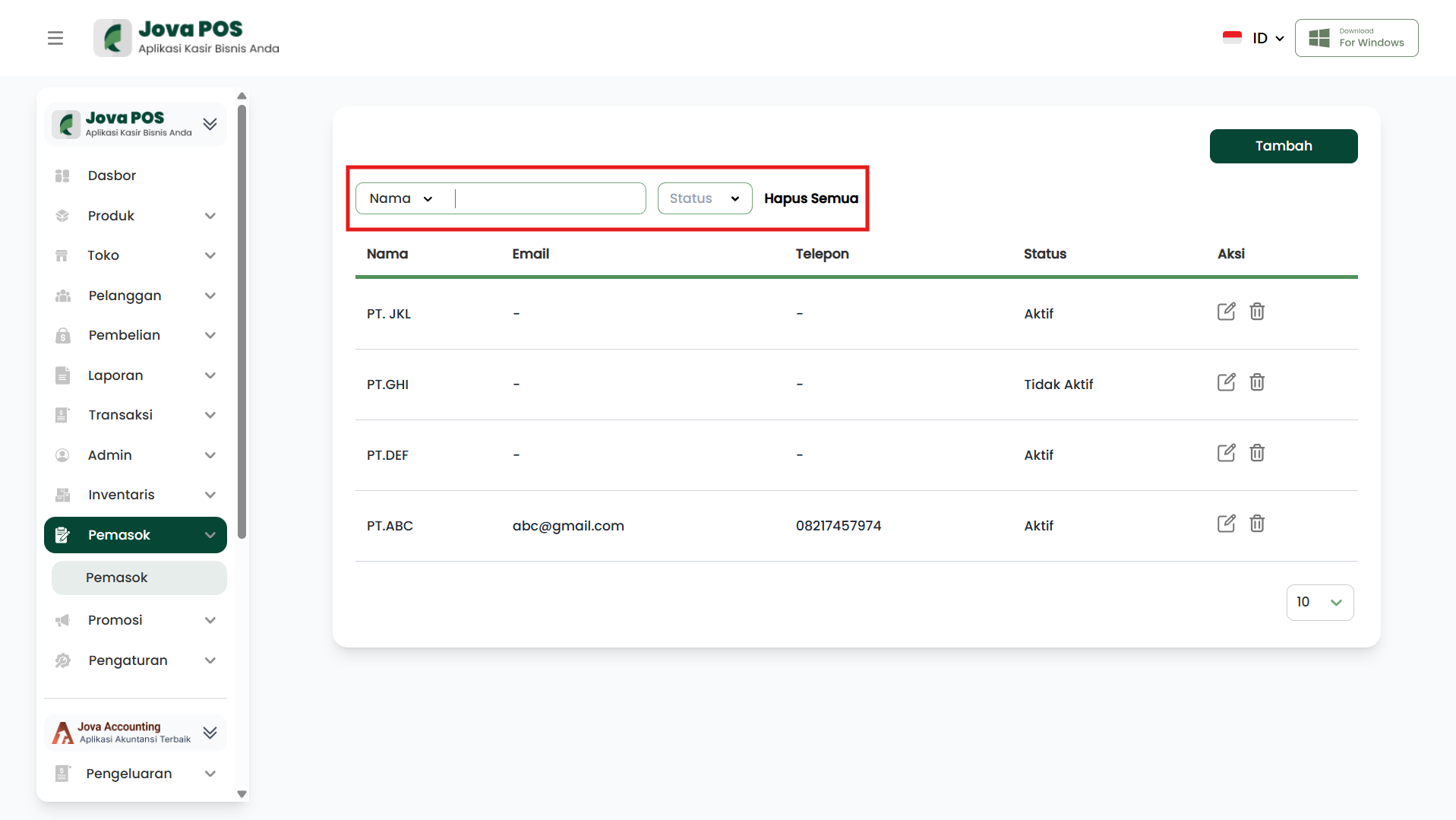Change rows per page from 10
The height and width of the screenshot is (820, 1456).
click(1319, 603)
